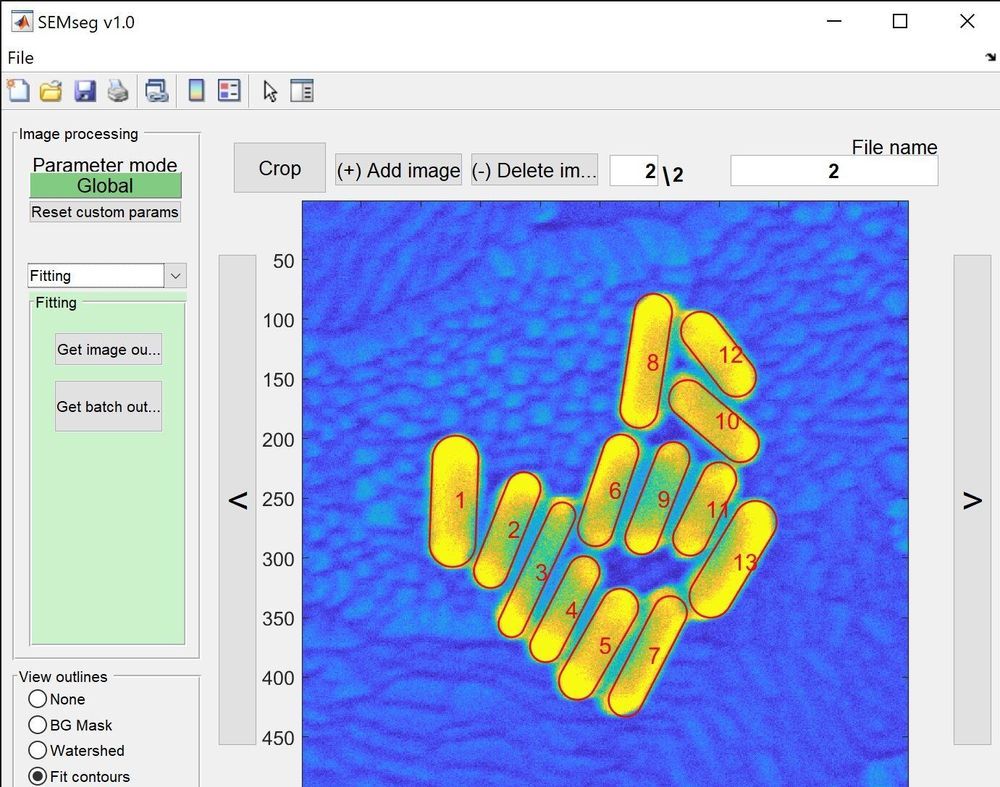The image size is (1000, 787).
Task: Choose the Watershed outline radio button
Action: [38, 750]
